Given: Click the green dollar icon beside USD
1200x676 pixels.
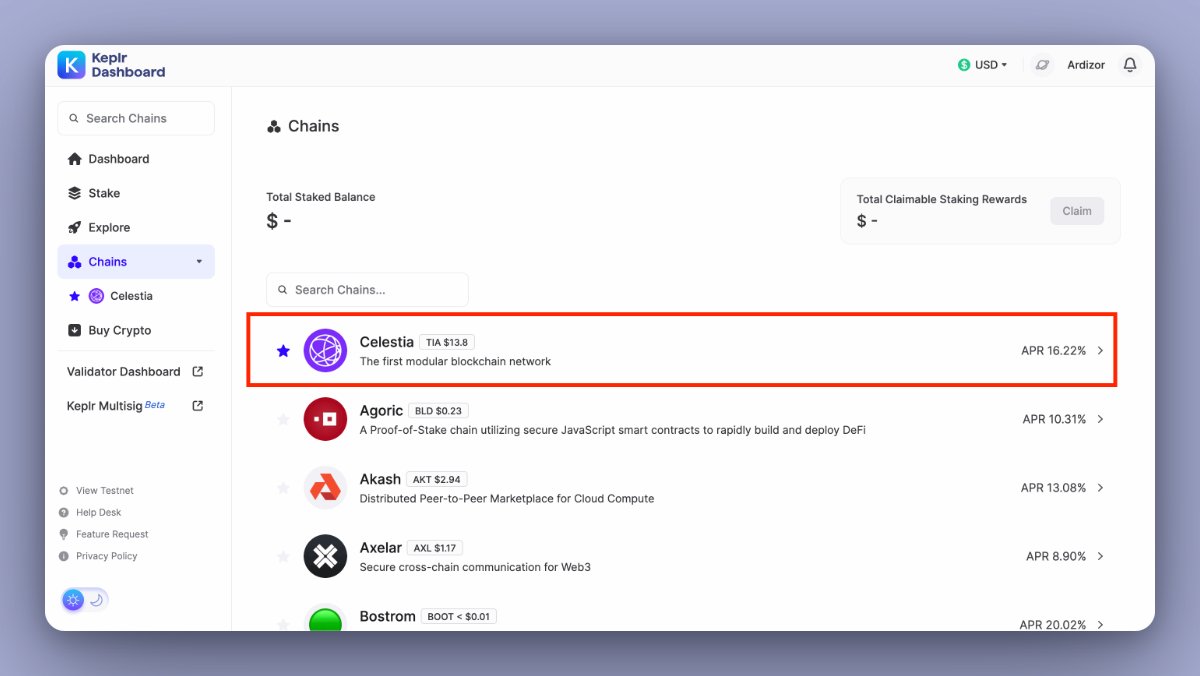Looking at the screenshot, I should coord(964,65).
